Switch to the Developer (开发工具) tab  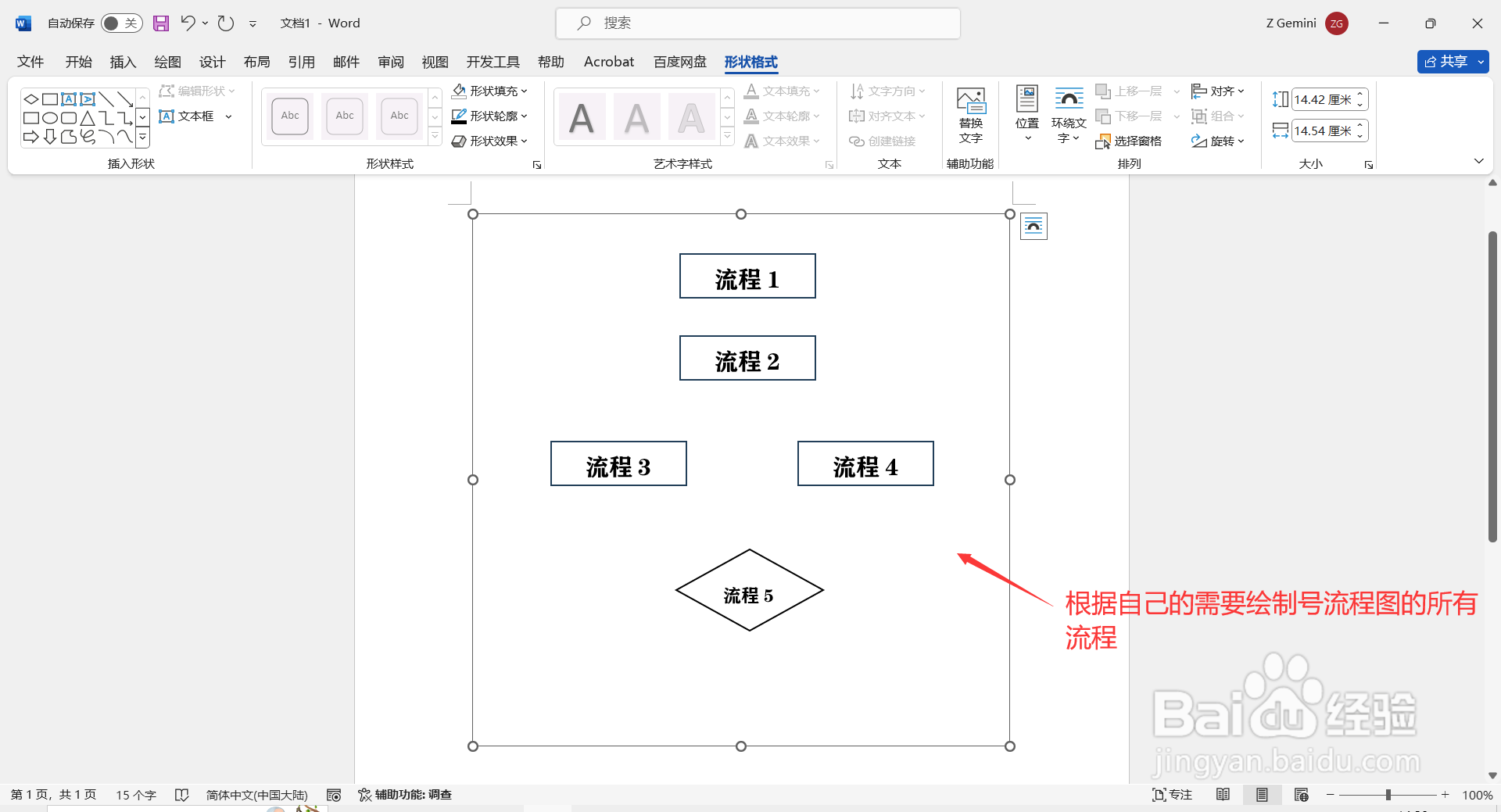pyautogui.click(x=493, y=62)
